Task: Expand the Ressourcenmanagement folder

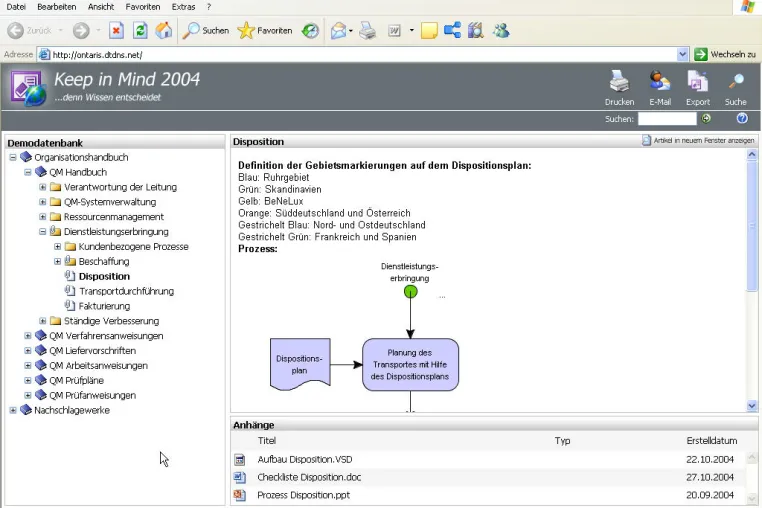Action: pos(43,217)
